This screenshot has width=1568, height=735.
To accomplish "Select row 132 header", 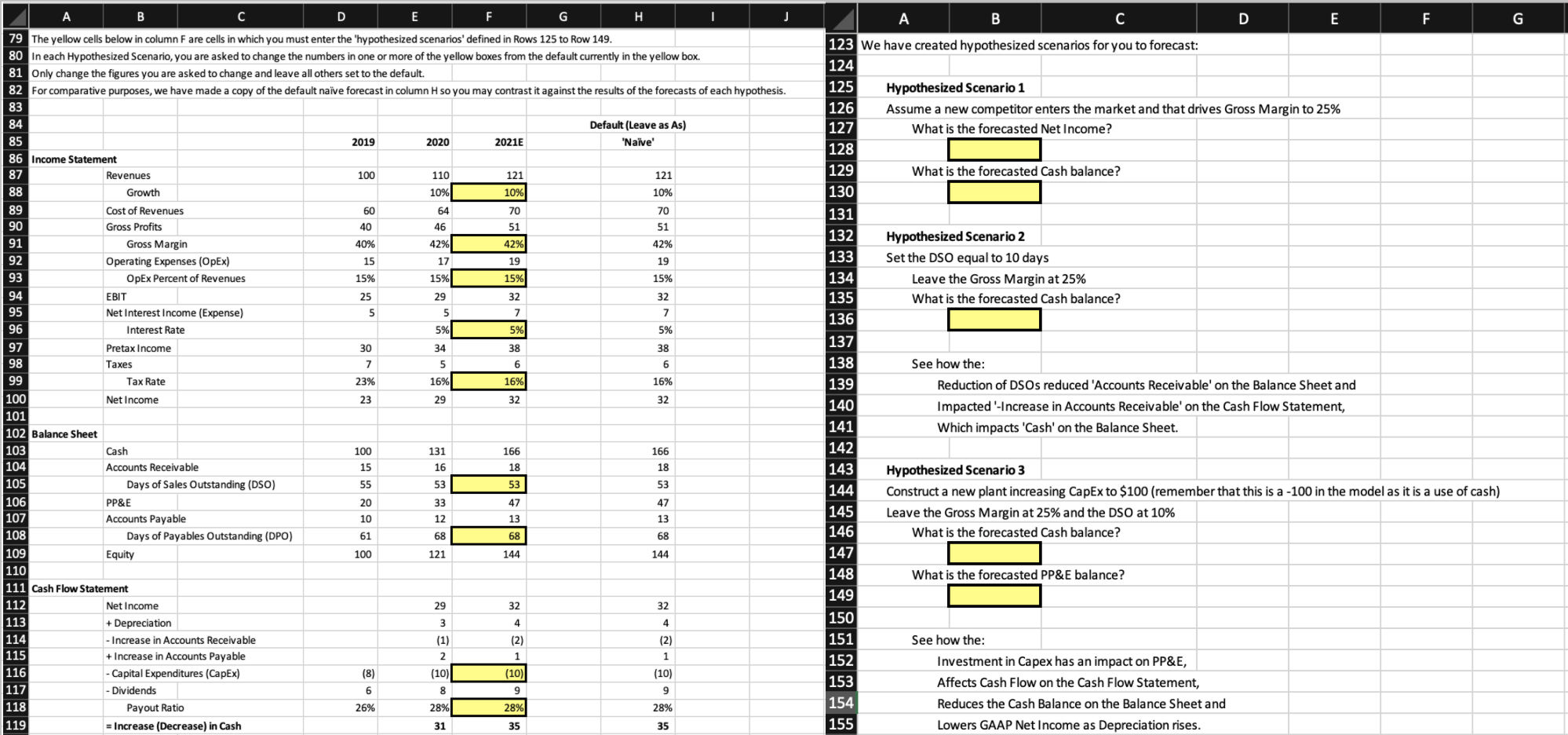I will 842,236.
